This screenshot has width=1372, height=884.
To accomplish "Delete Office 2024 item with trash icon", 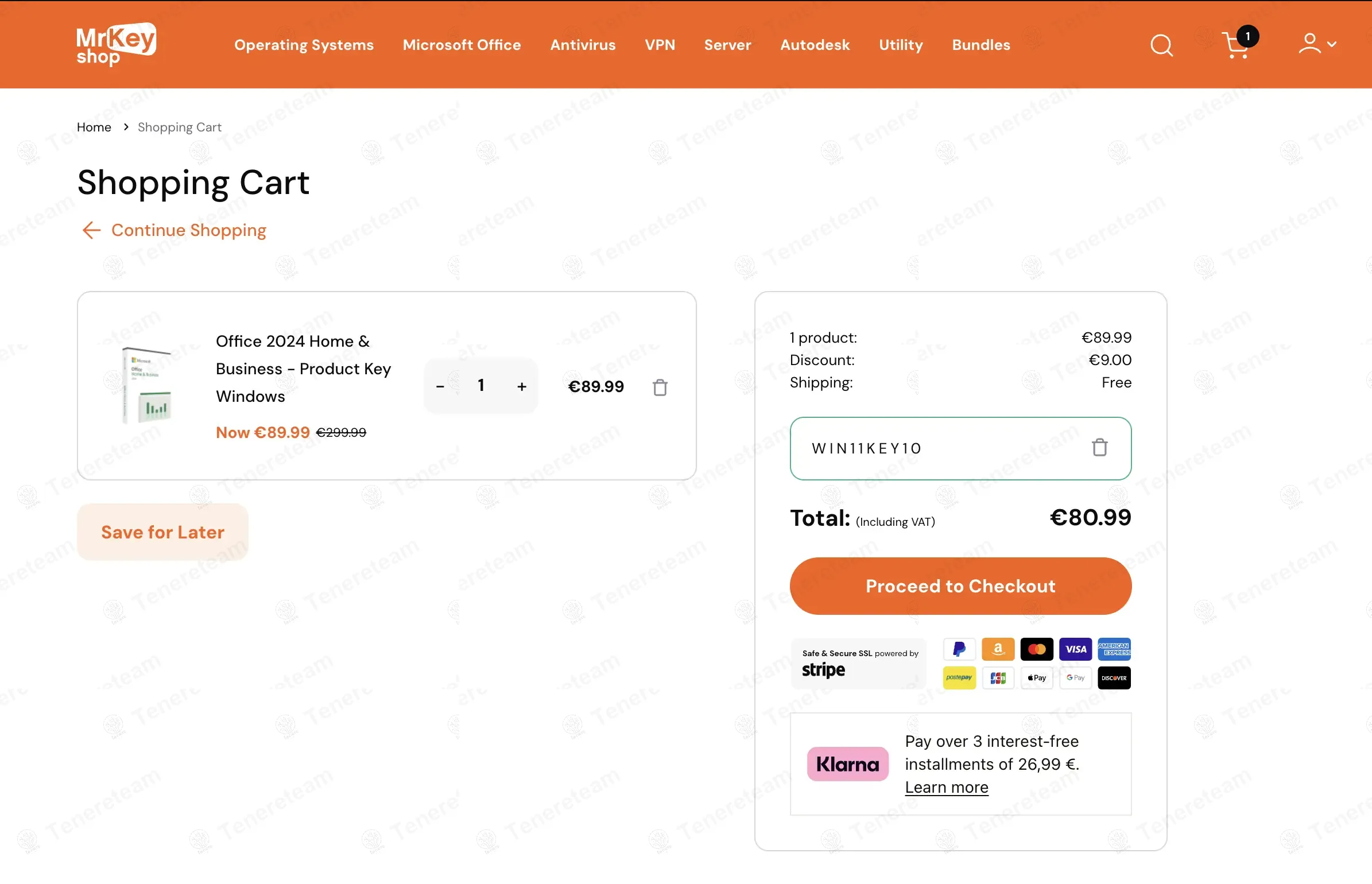I will [x=660, y=387].
